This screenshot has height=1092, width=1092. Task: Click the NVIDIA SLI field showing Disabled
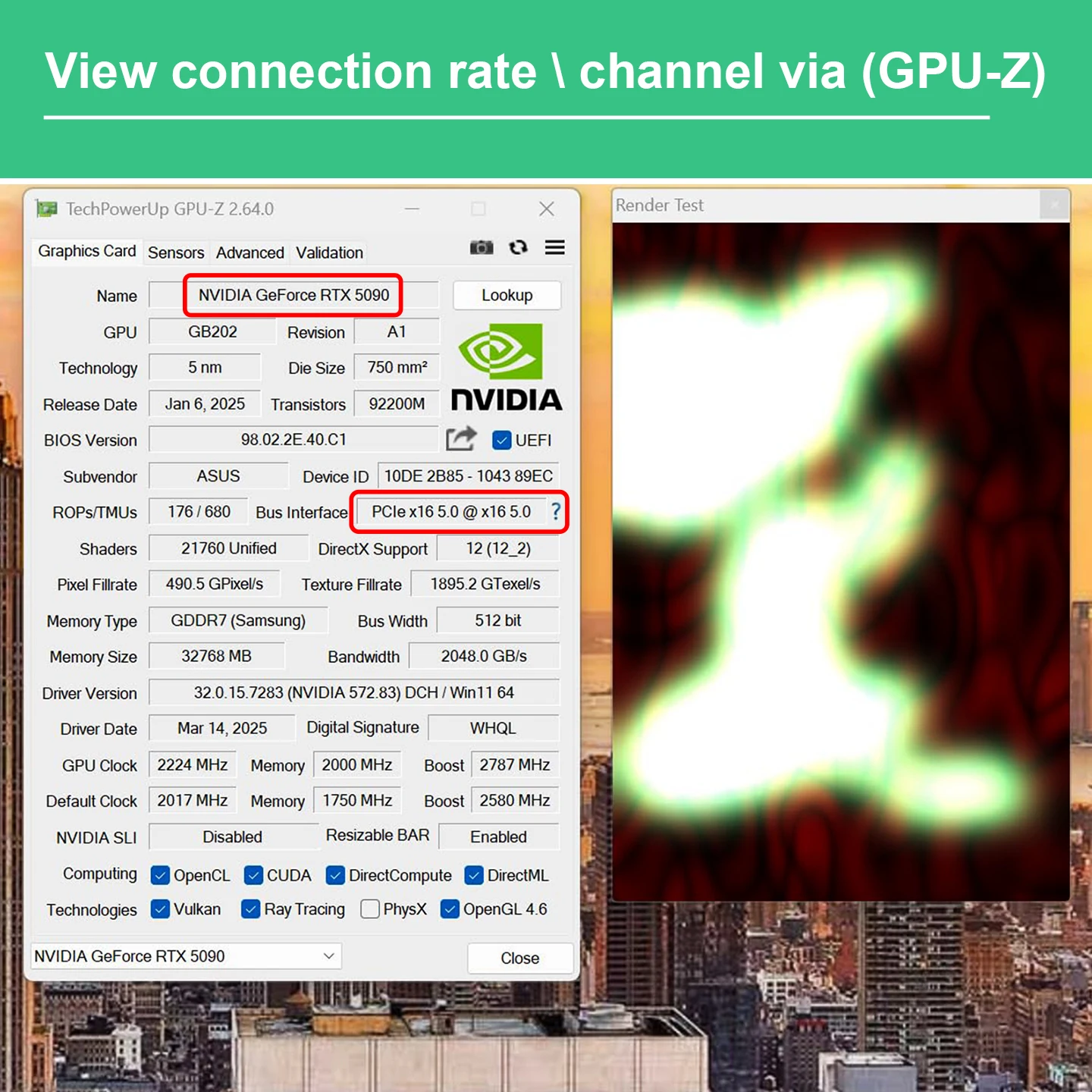tap(233, 836)
